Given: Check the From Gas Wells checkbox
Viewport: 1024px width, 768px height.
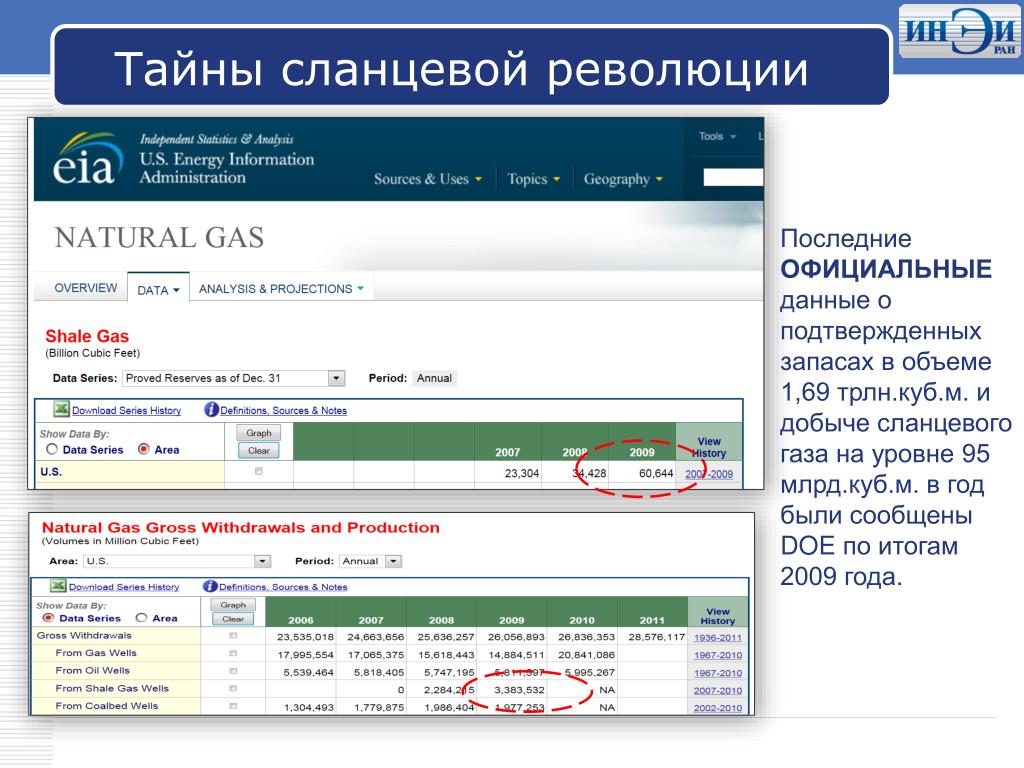Looking at the screenshot, I should coord(233,653).
